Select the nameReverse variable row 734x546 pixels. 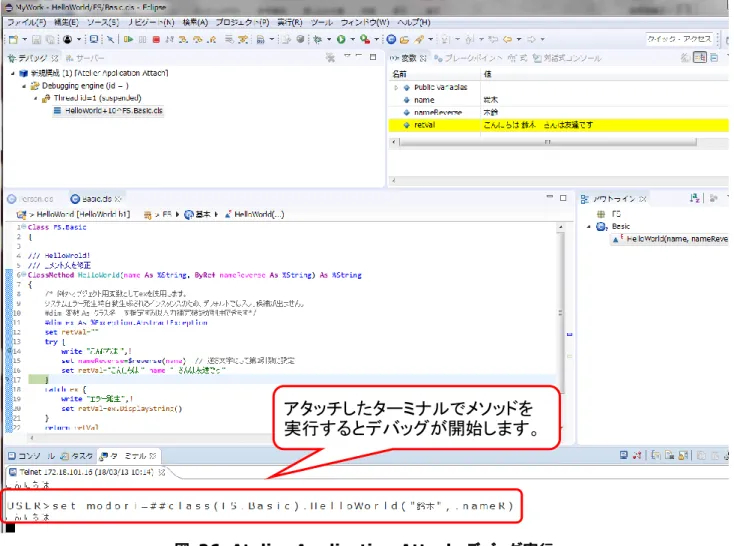pos(558,112)
